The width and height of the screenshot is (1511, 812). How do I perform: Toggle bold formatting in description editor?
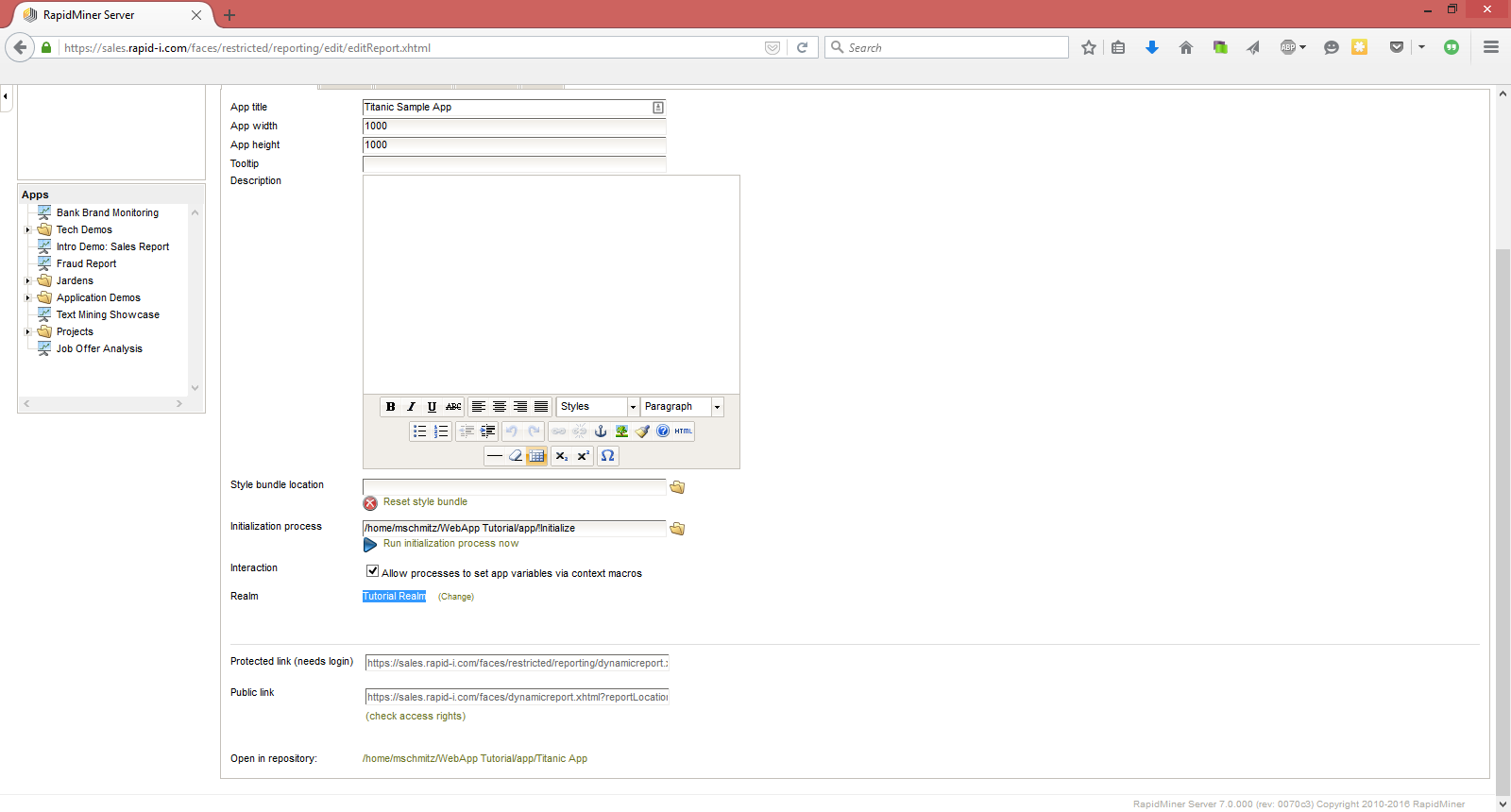pyautogui.click(x=390, y=407)
